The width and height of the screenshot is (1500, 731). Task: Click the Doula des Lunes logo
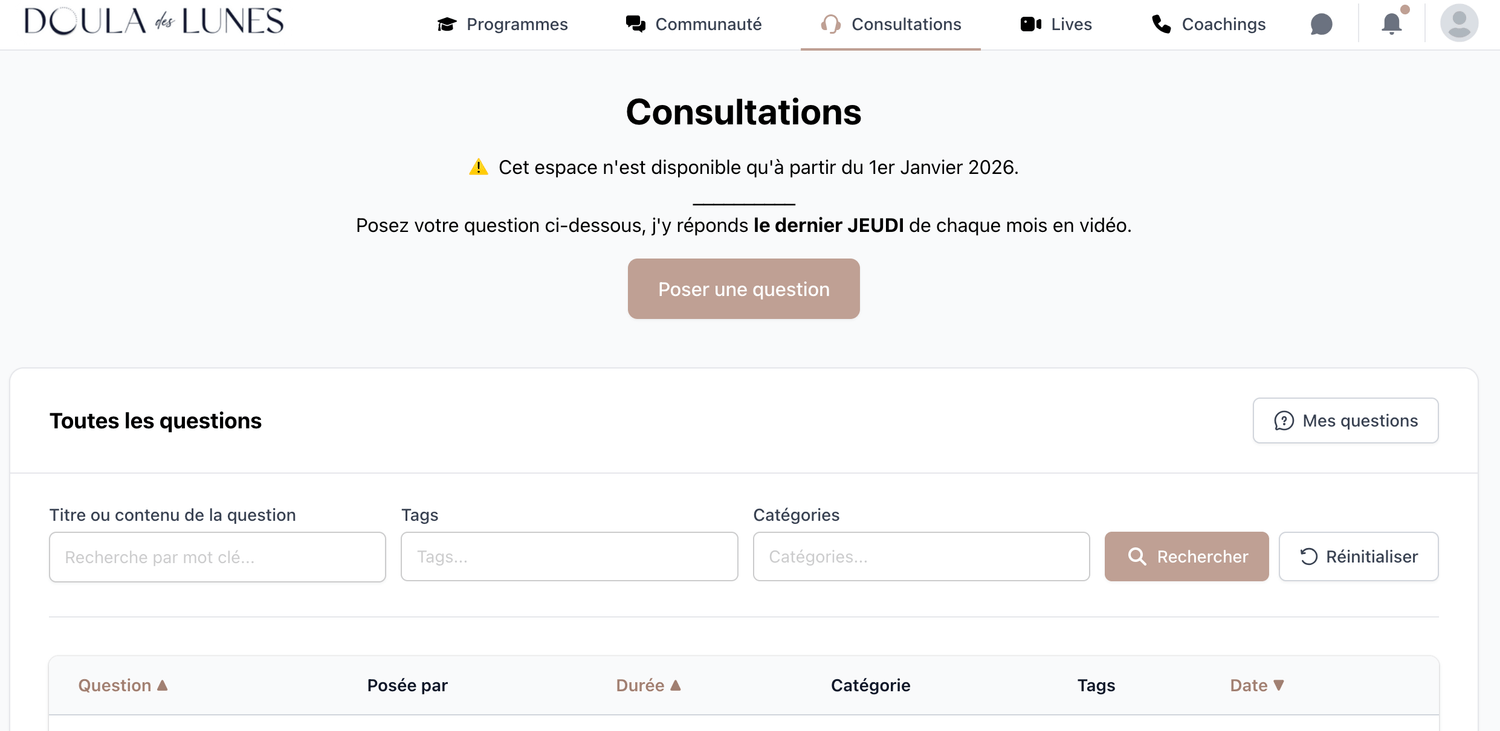(154, 21)
